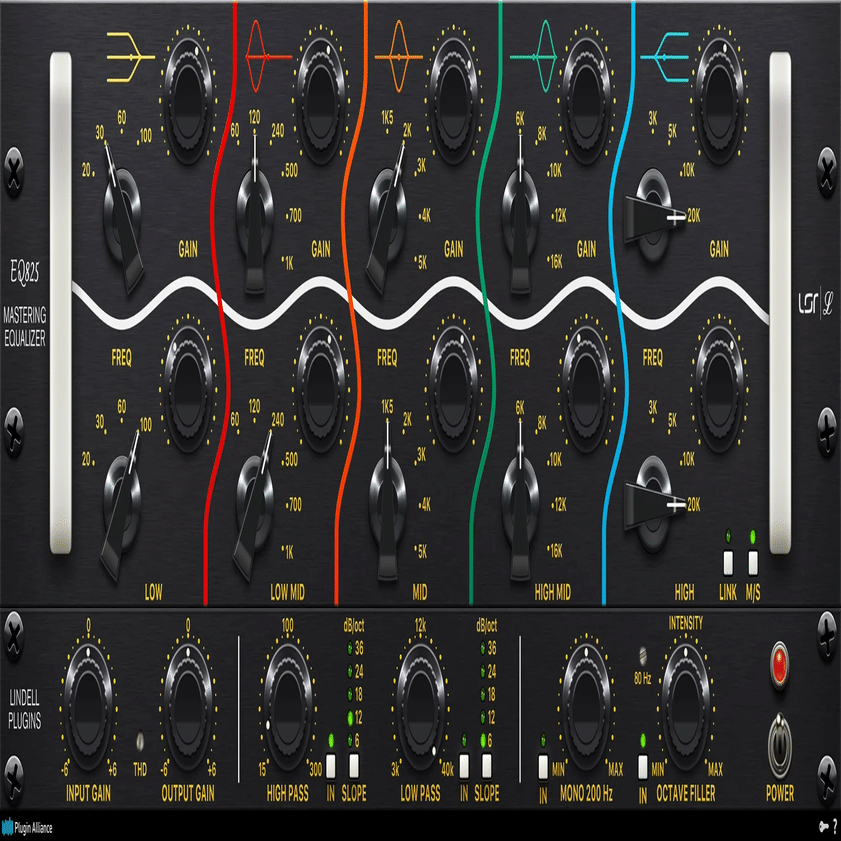
Task: Click the upper row "5K" mid frequency label
Action: (422, 262)
